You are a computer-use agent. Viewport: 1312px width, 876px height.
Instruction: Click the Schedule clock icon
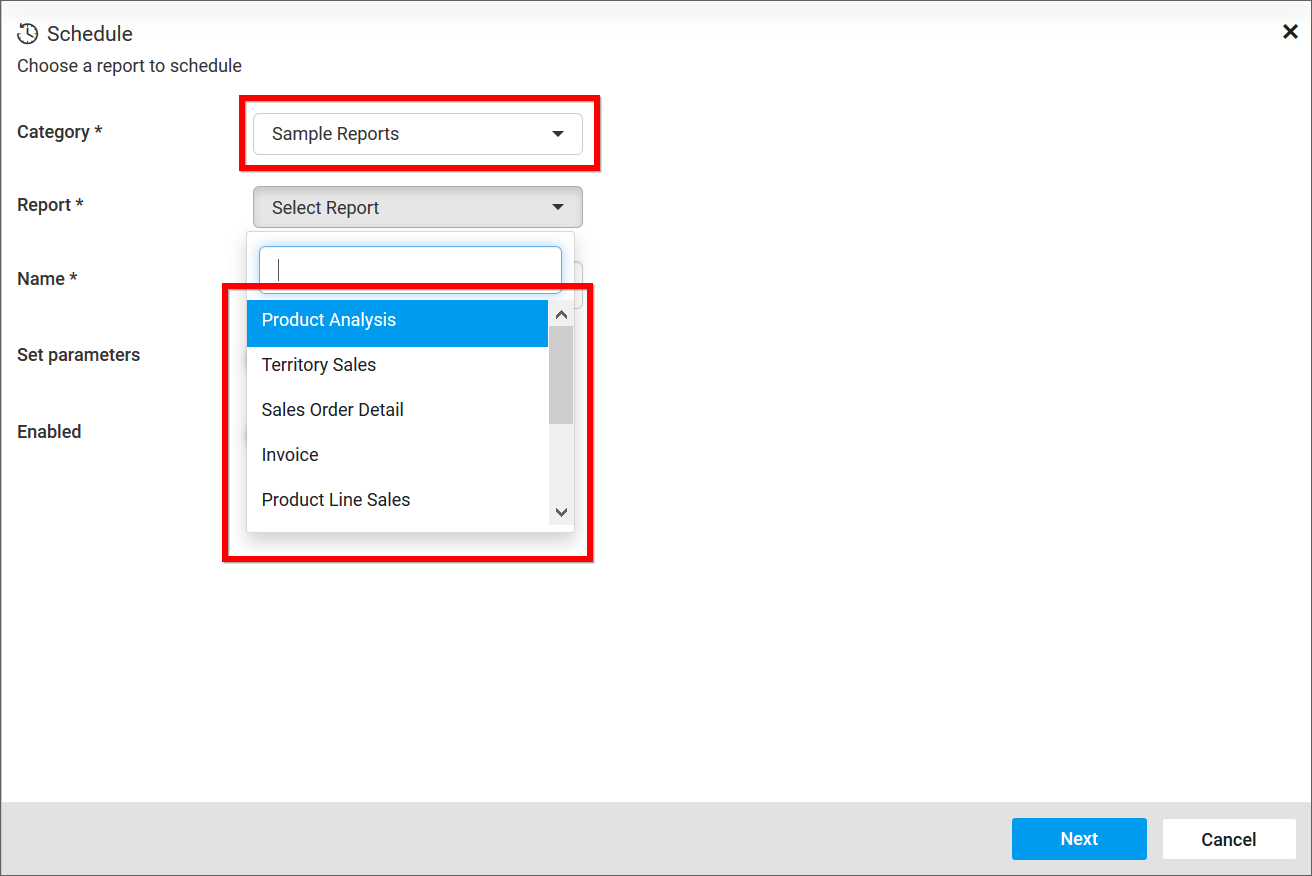coord(28,33)
